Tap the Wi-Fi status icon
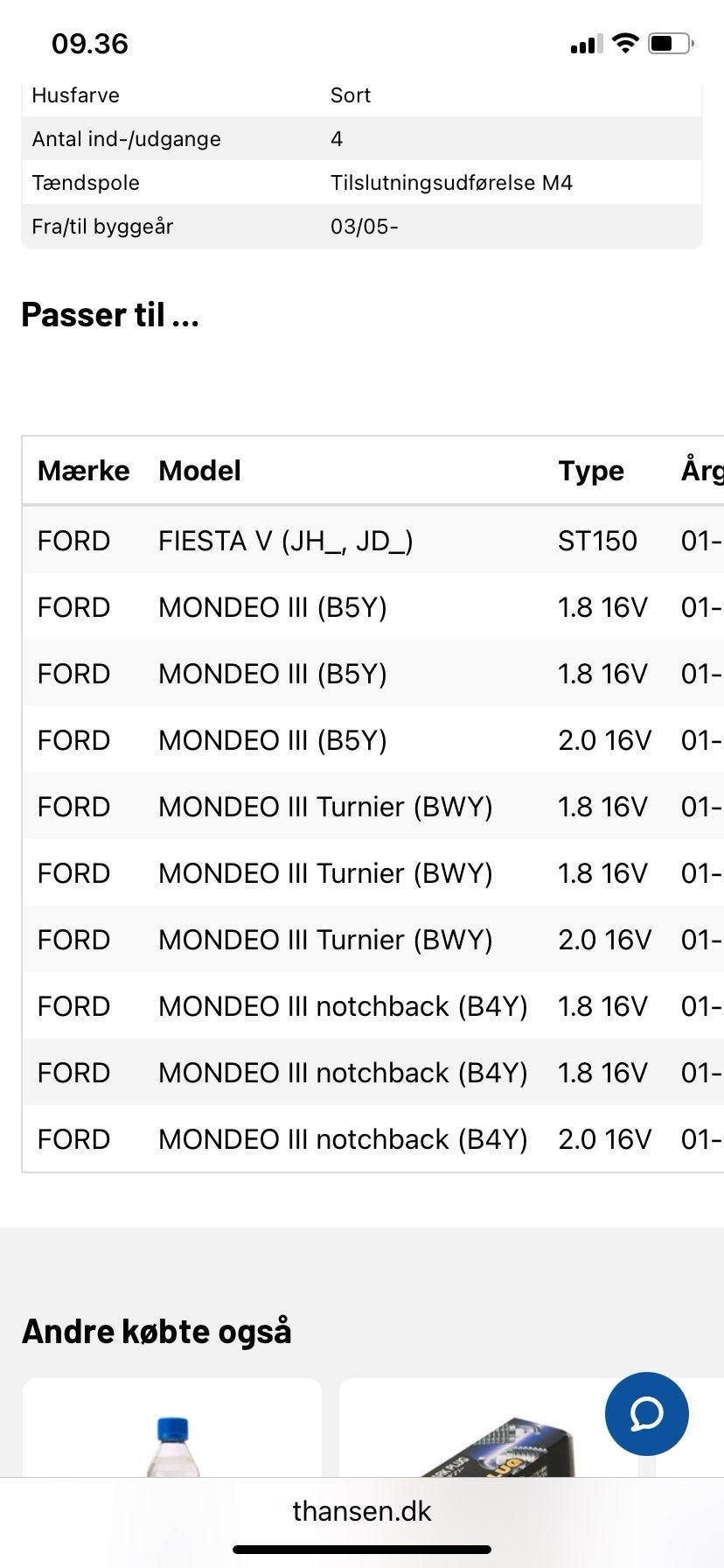This screenshot has height=1568, width=724. pos(625,44)
